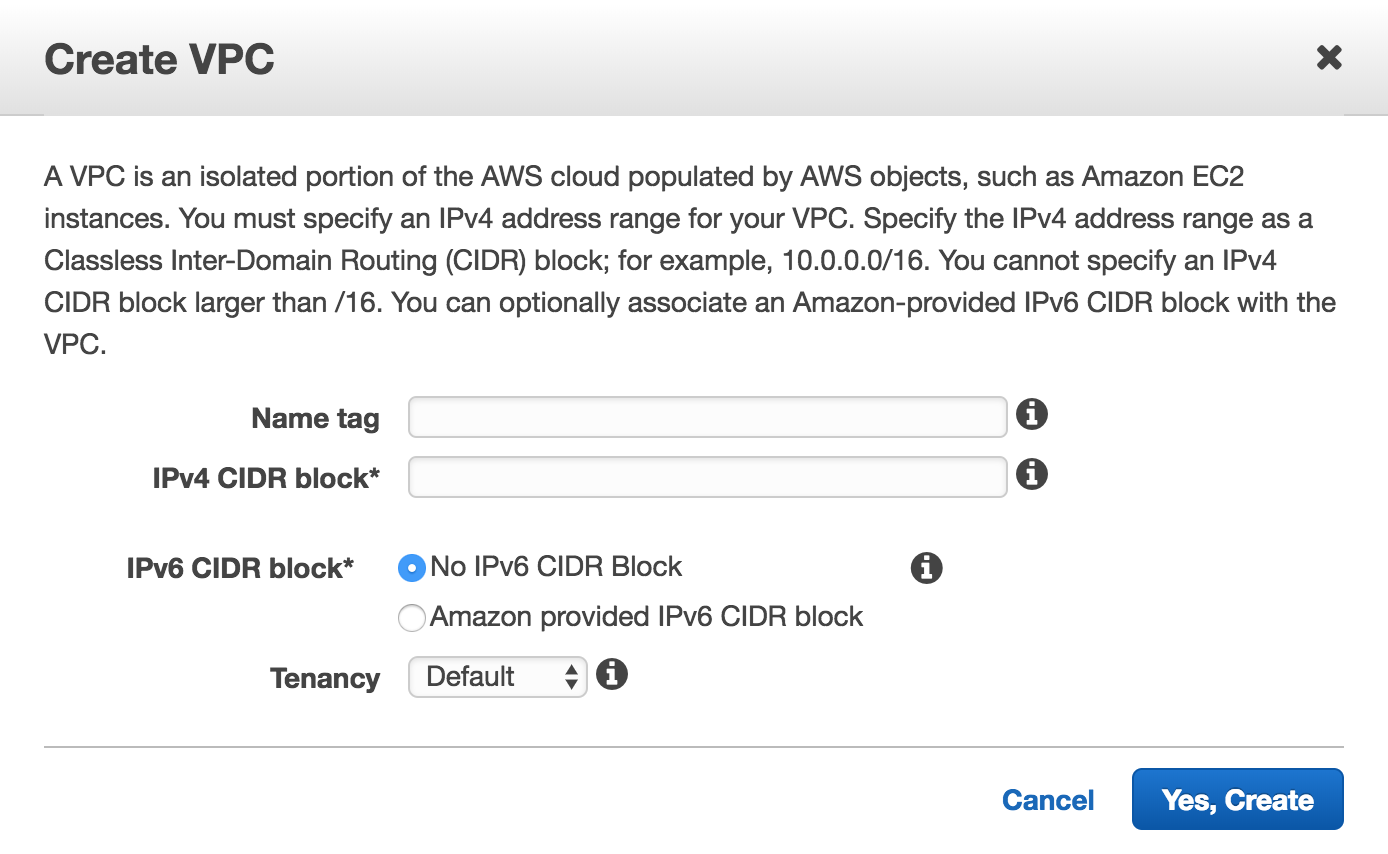Screen dimensions: 1388x854
Task: Click the Create VPC dialog title
Action: [x=160, y=59]
